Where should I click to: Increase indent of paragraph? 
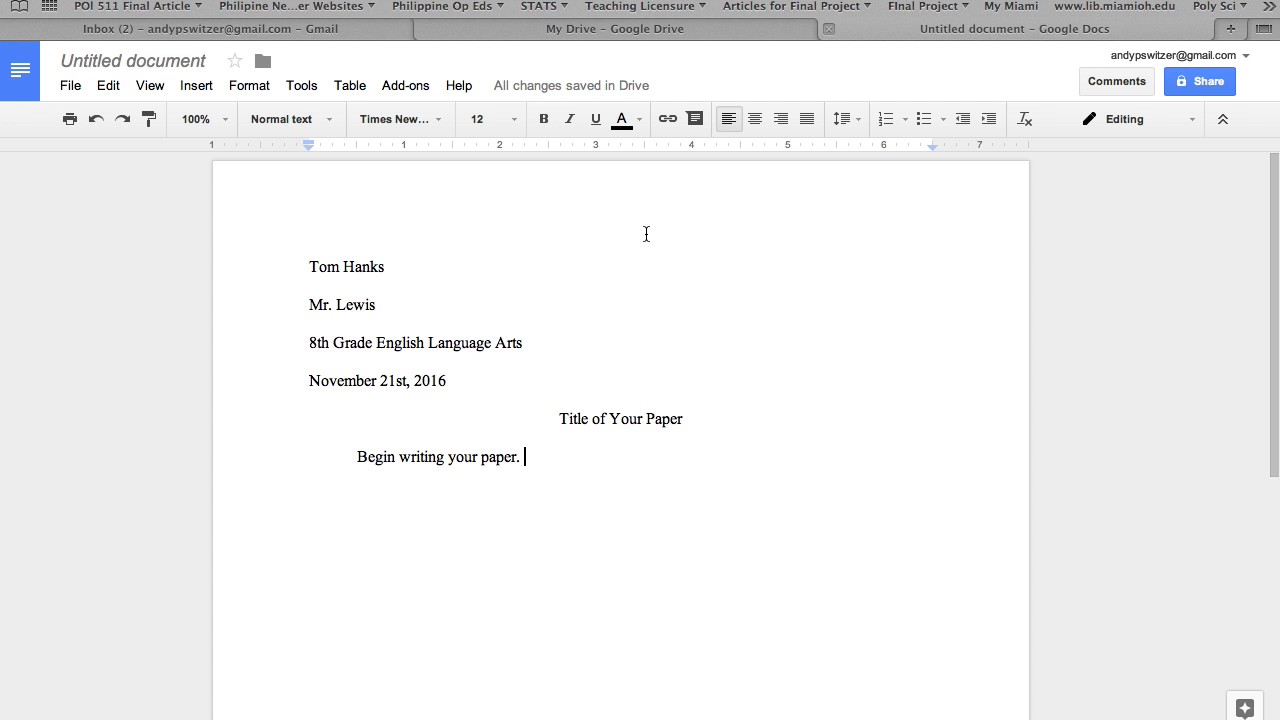point(989,119)
